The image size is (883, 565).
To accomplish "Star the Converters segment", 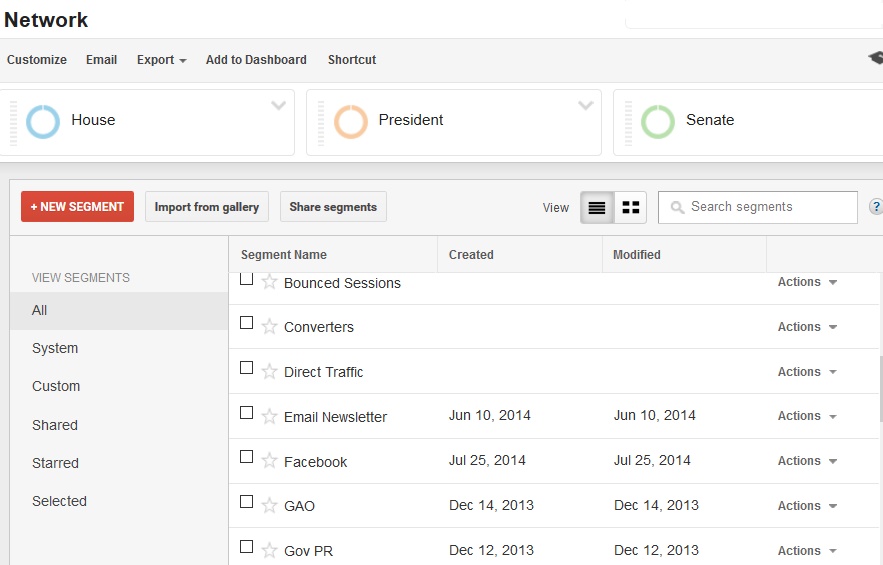I will point(269,326).
